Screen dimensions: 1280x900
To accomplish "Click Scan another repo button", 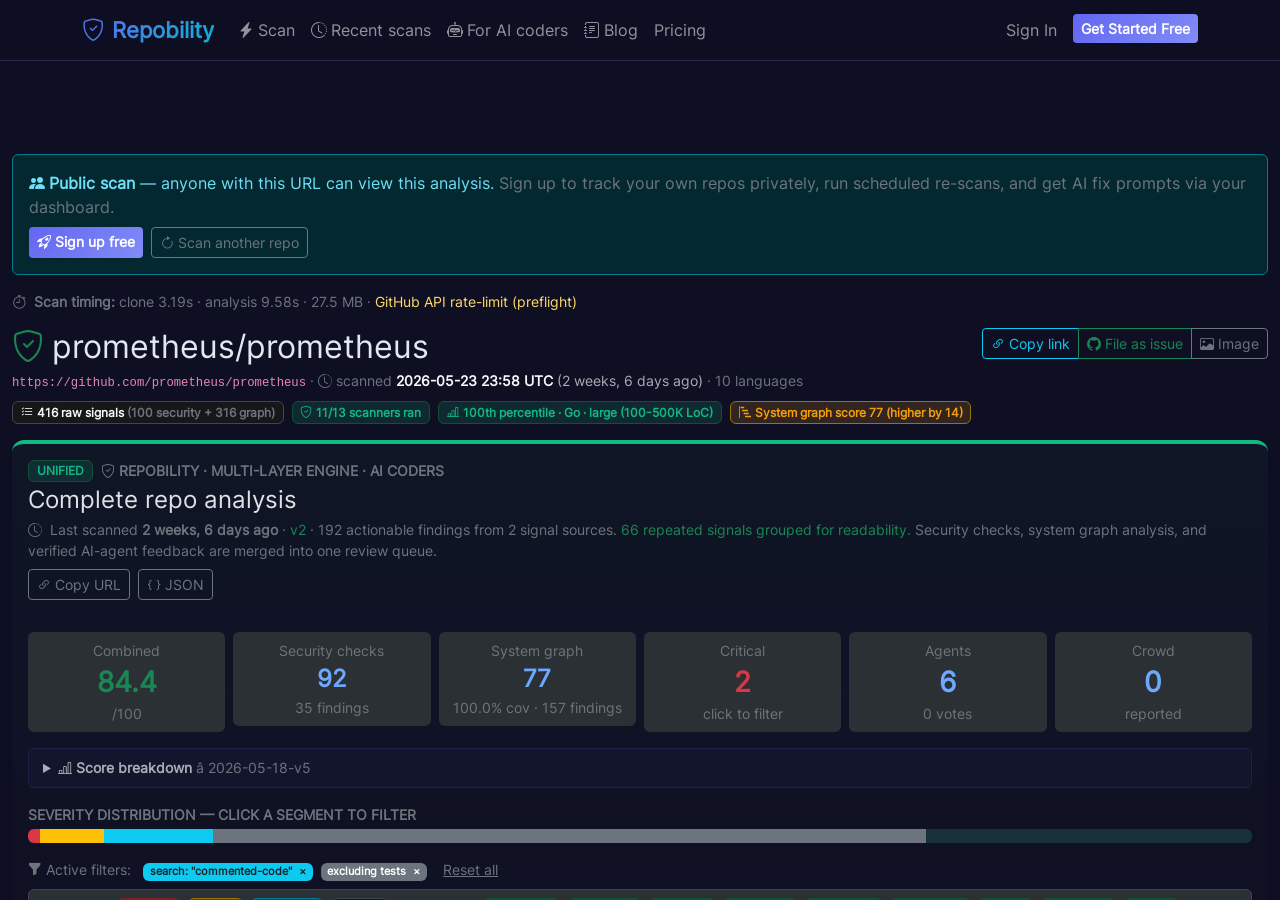I will coord(229,242).
